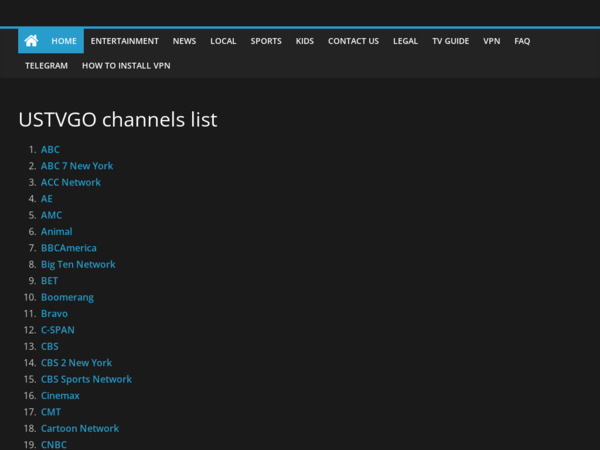Screen dimensions: 600x450
Task: Open the SPORTS menu item
Action: tap(266, 41)
